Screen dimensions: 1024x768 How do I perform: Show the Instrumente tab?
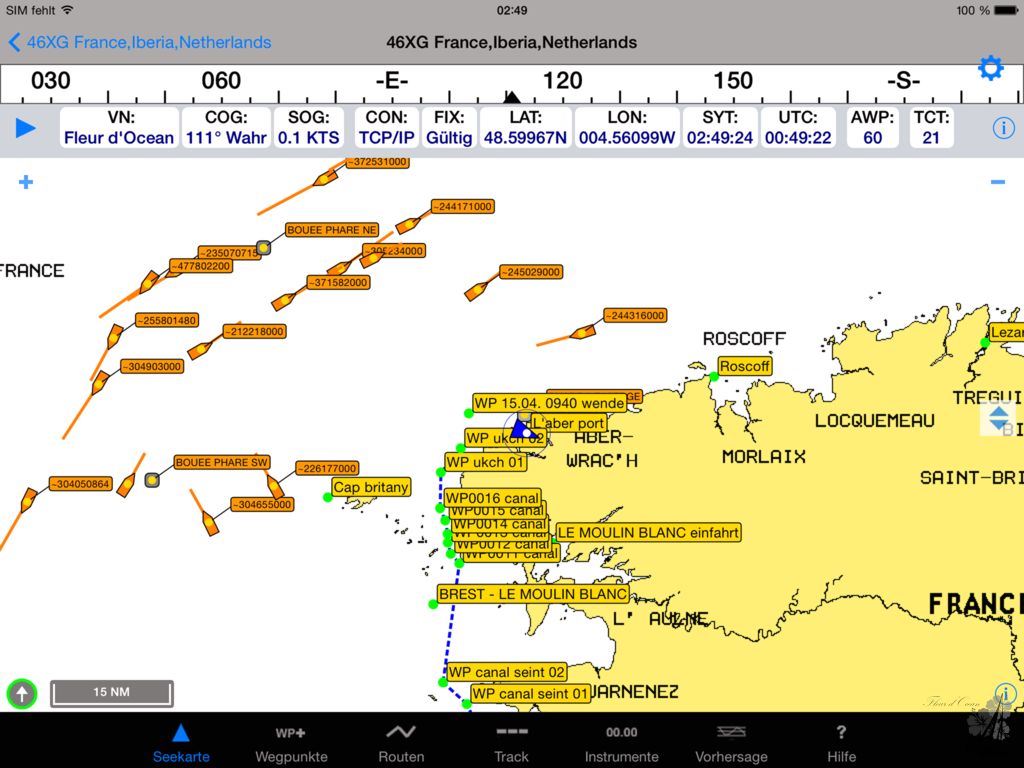click(x=621, y=743)
